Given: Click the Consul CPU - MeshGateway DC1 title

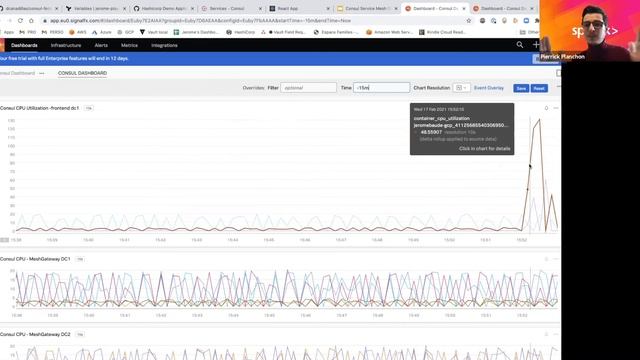Looking at the screenshot, I should pyautogui.click(x=35, y=259).
